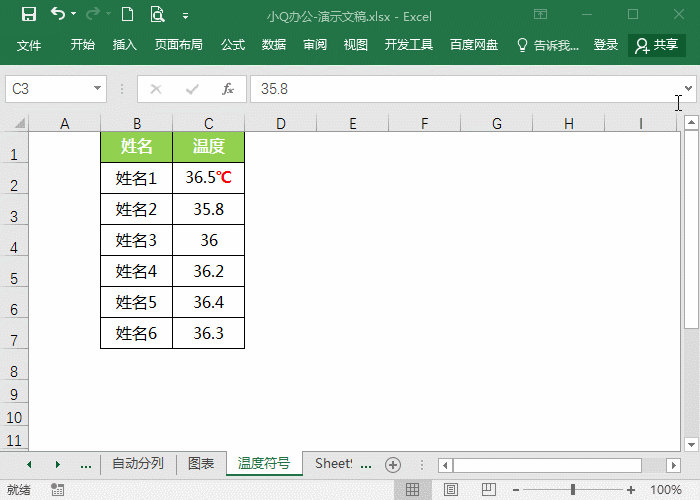Click the hidden sheets ellipsis left of 自动分列

(x=86, y=466)
